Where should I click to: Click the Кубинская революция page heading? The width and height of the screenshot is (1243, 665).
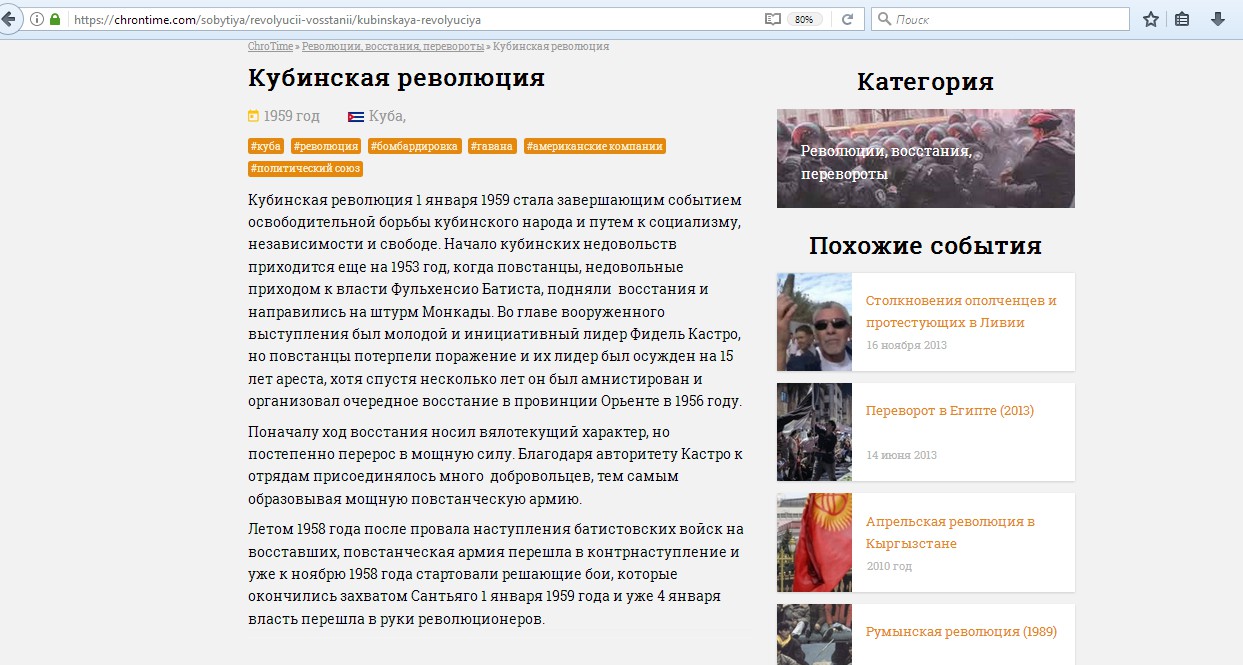point(396,78)
